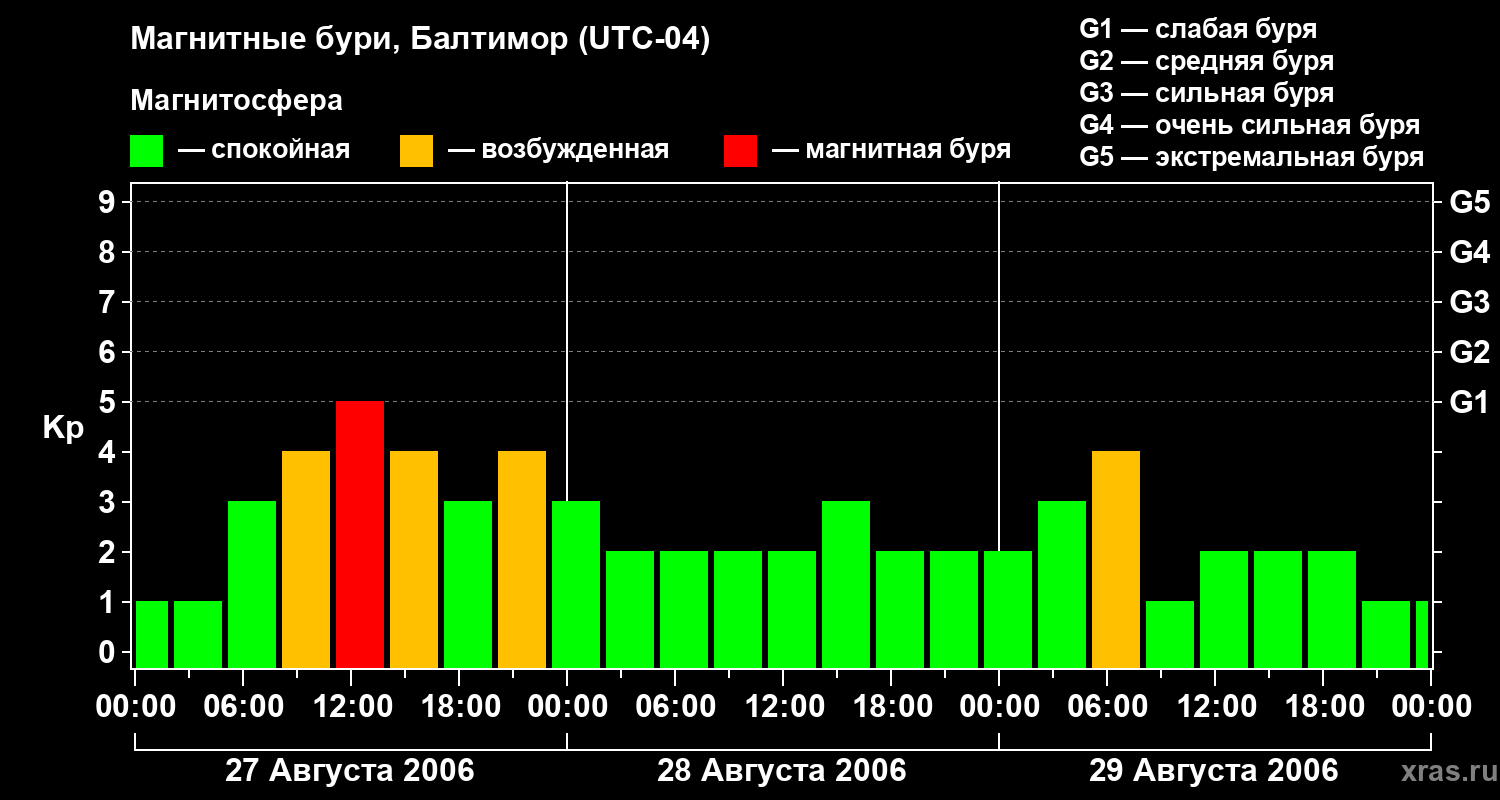Click the right-axis 'G2' label
The height and width of the screenshot is (800, 1500).
pos(1470,352)
